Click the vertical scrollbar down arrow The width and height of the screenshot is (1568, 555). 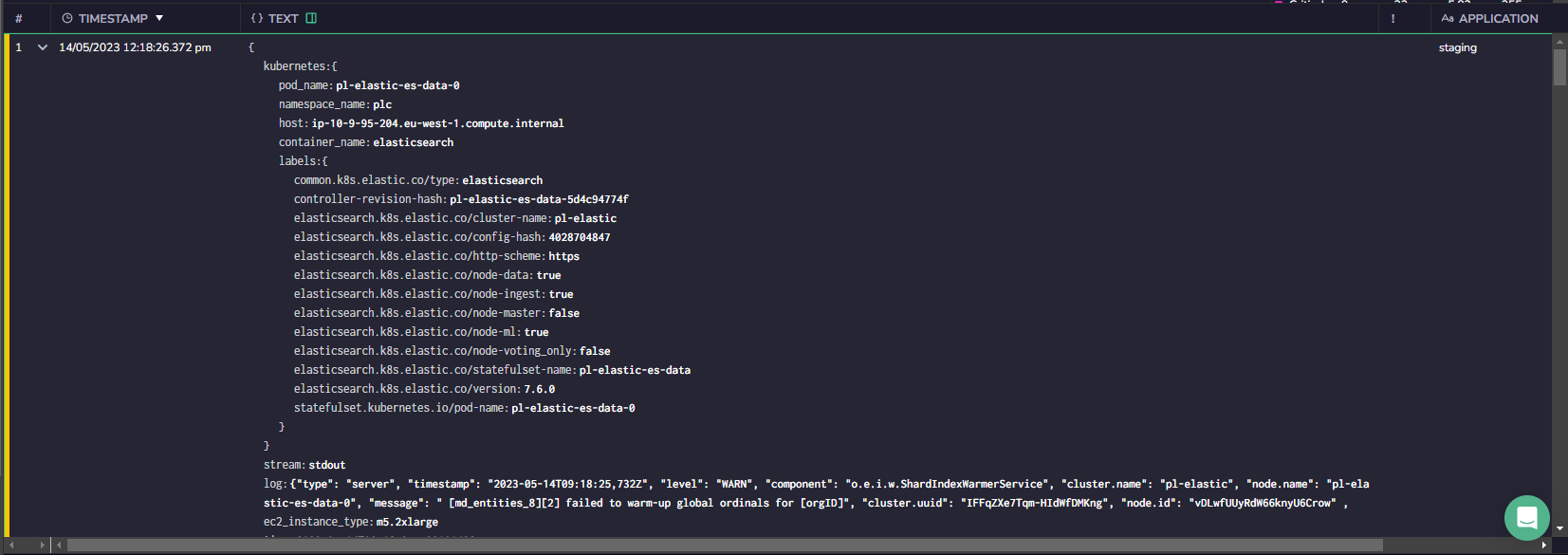[1559, 528]
